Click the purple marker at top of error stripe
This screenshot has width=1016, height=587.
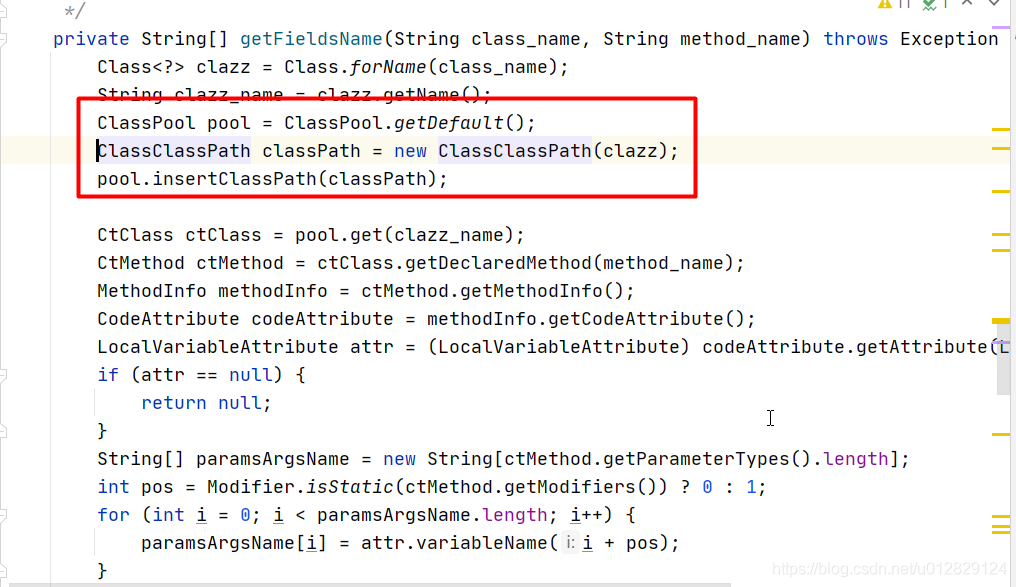click(1001, 27)
